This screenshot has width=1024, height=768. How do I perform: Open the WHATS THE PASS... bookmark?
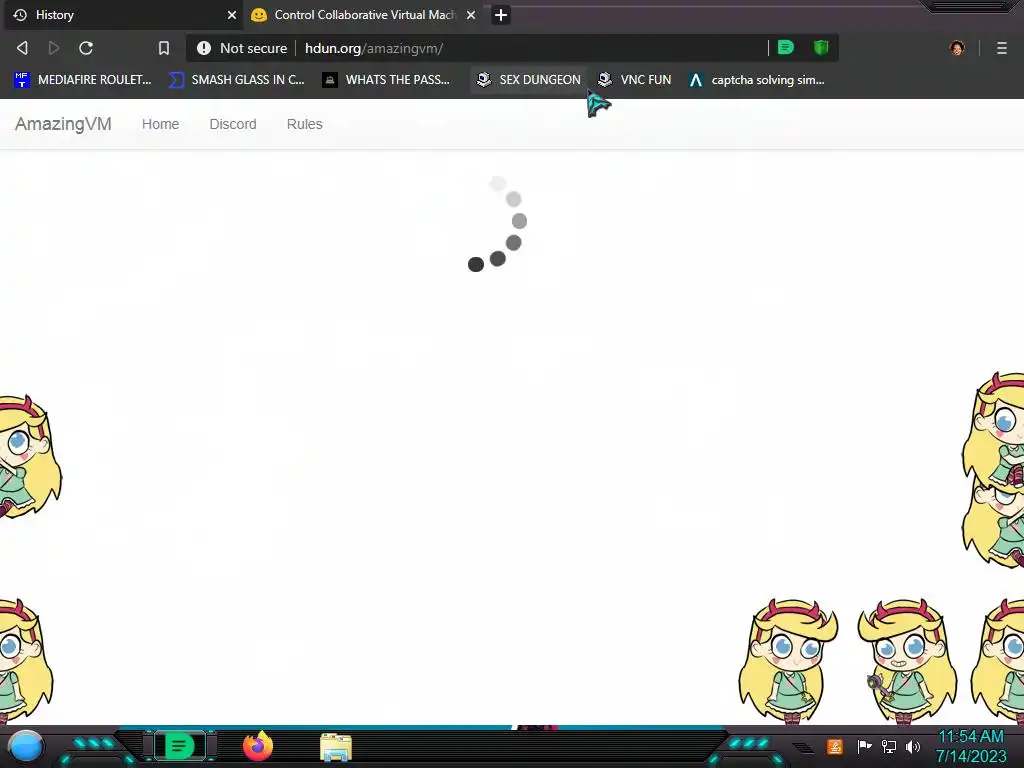click(386, 80)
